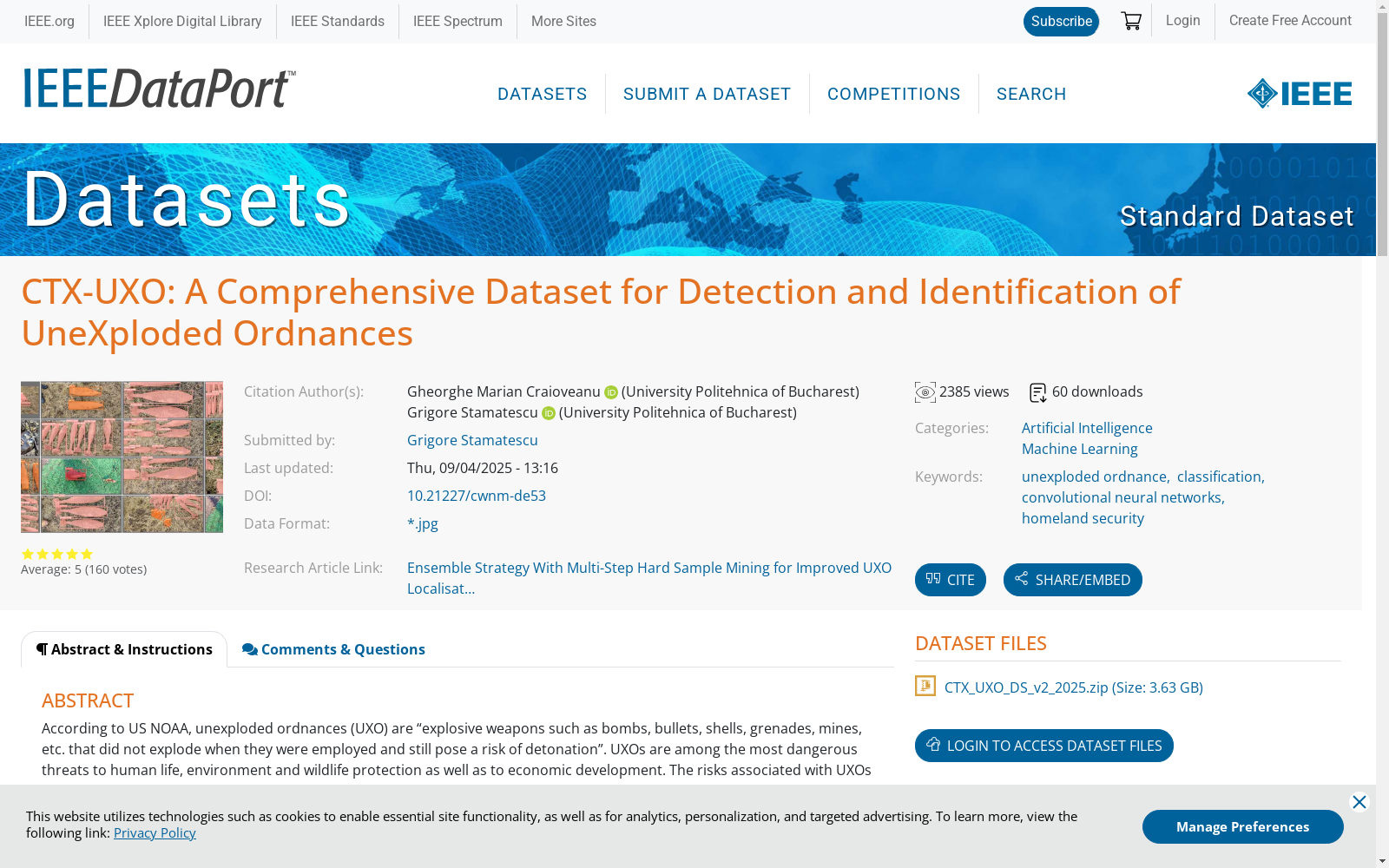This screenshot has width=1389, height=868.
Task: Open ORCID icon beside Gheorghe Marian Craioveanu
Action: click(x=611, y=392)
